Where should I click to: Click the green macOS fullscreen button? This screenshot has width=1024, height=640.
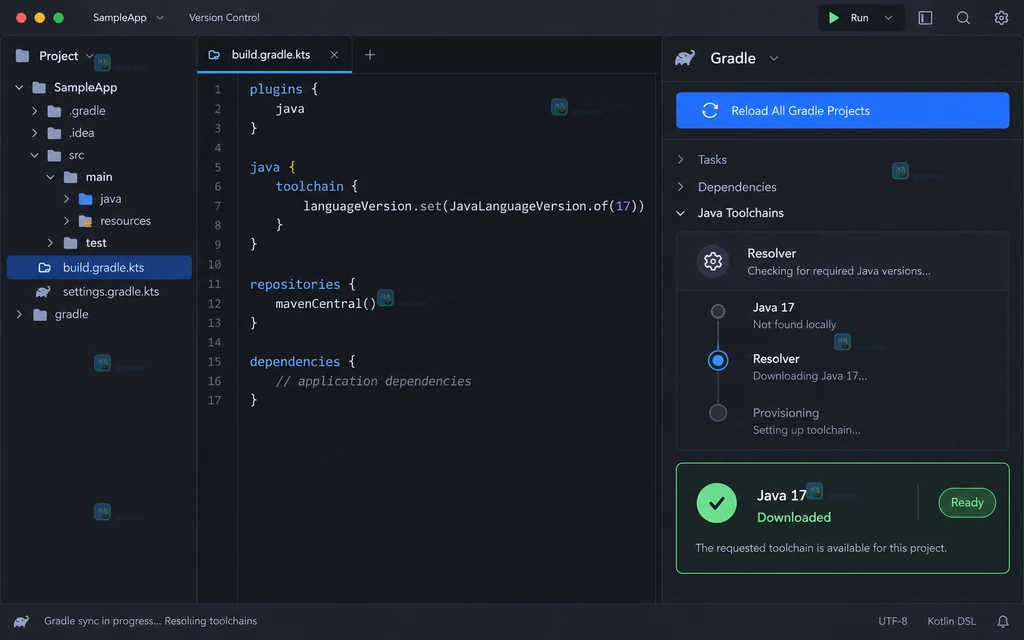click(x=59, y=18)
